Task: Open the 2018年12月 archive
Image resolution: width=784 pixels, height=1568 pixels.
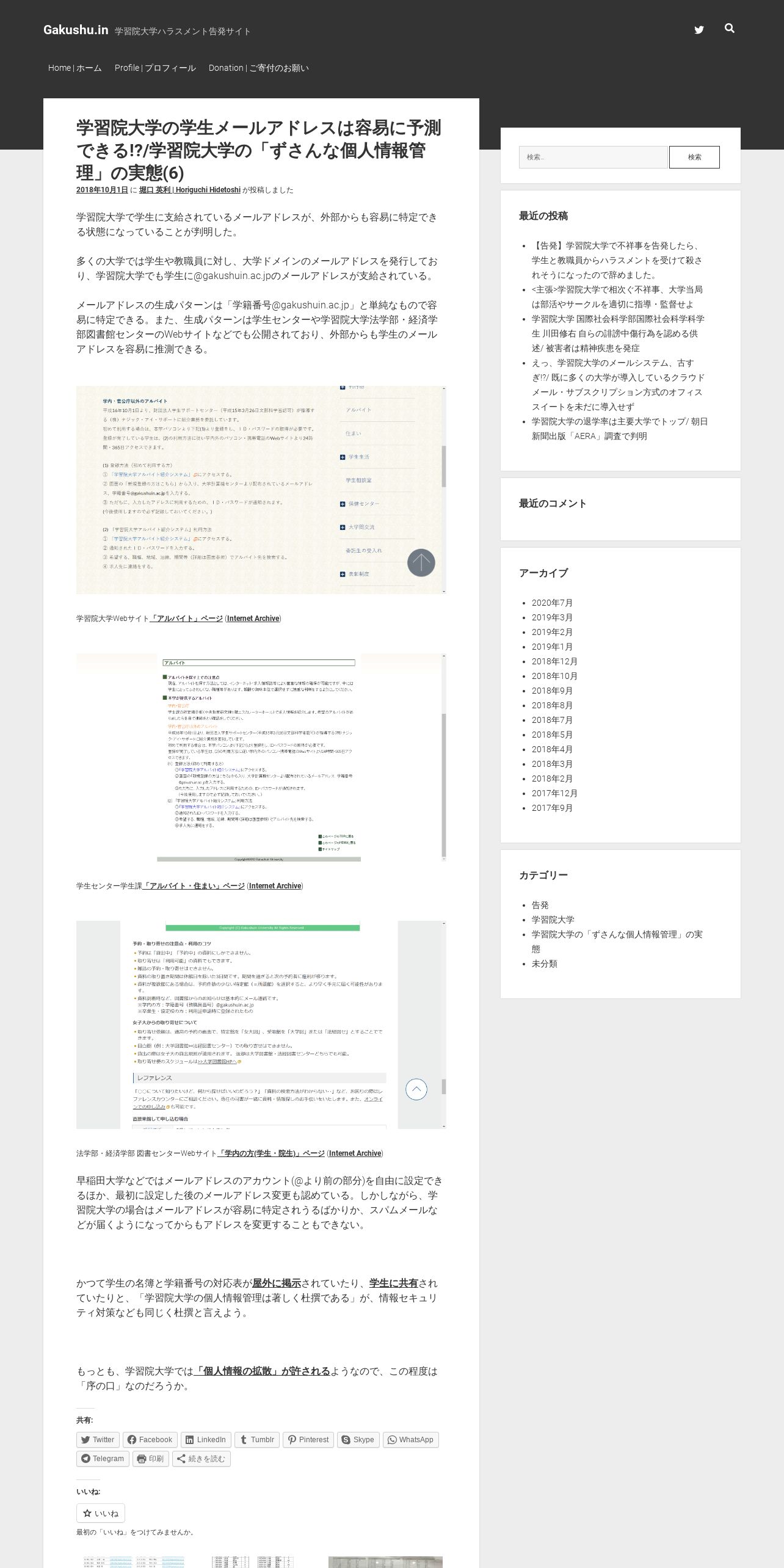Action: 554,661
